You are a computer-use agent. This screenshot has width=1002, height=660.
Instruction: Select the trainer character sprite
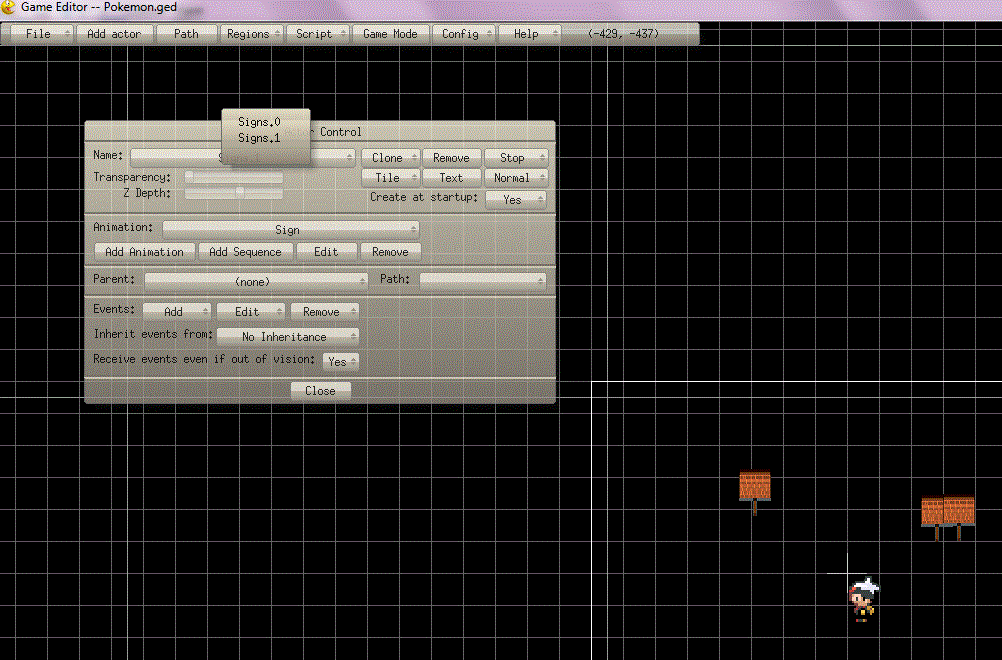coord(863,599)
